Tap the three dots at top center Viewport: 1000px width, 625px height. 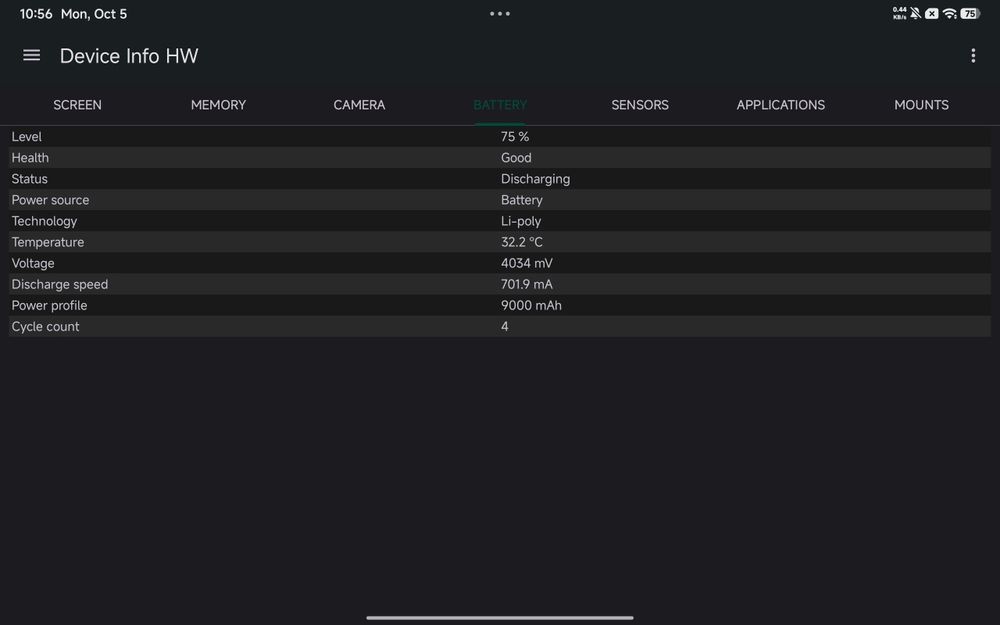499,13
